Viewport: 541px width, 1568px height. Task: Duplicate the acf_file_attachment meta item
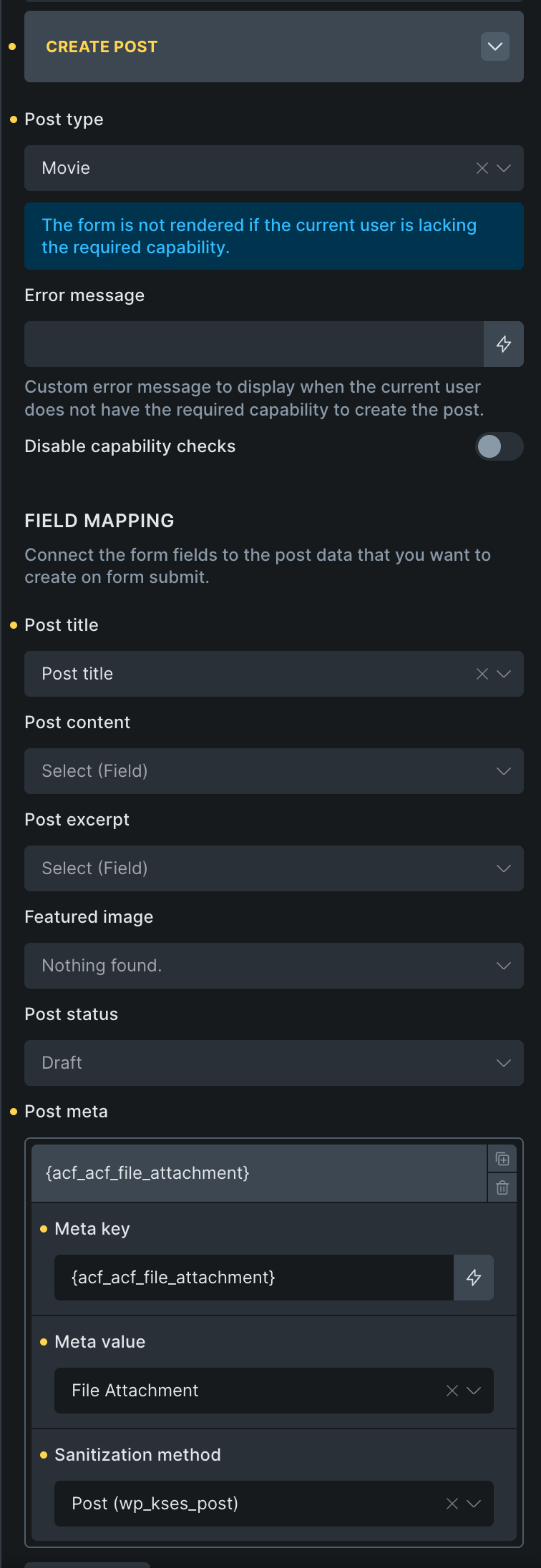[x=502, y=1159]
